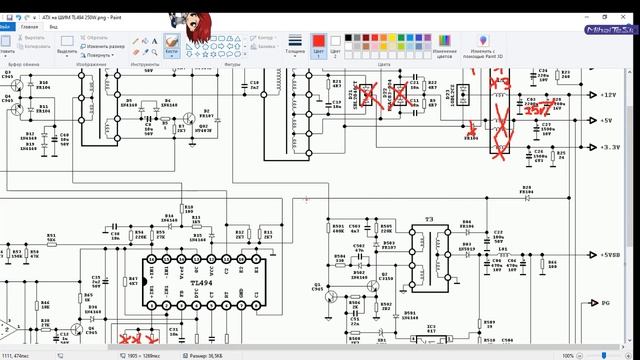Image resolution: width=640 pixels, height=360 pixels.
Task: Select the Color picker eyedropper tool
Action: pos(145,52)
